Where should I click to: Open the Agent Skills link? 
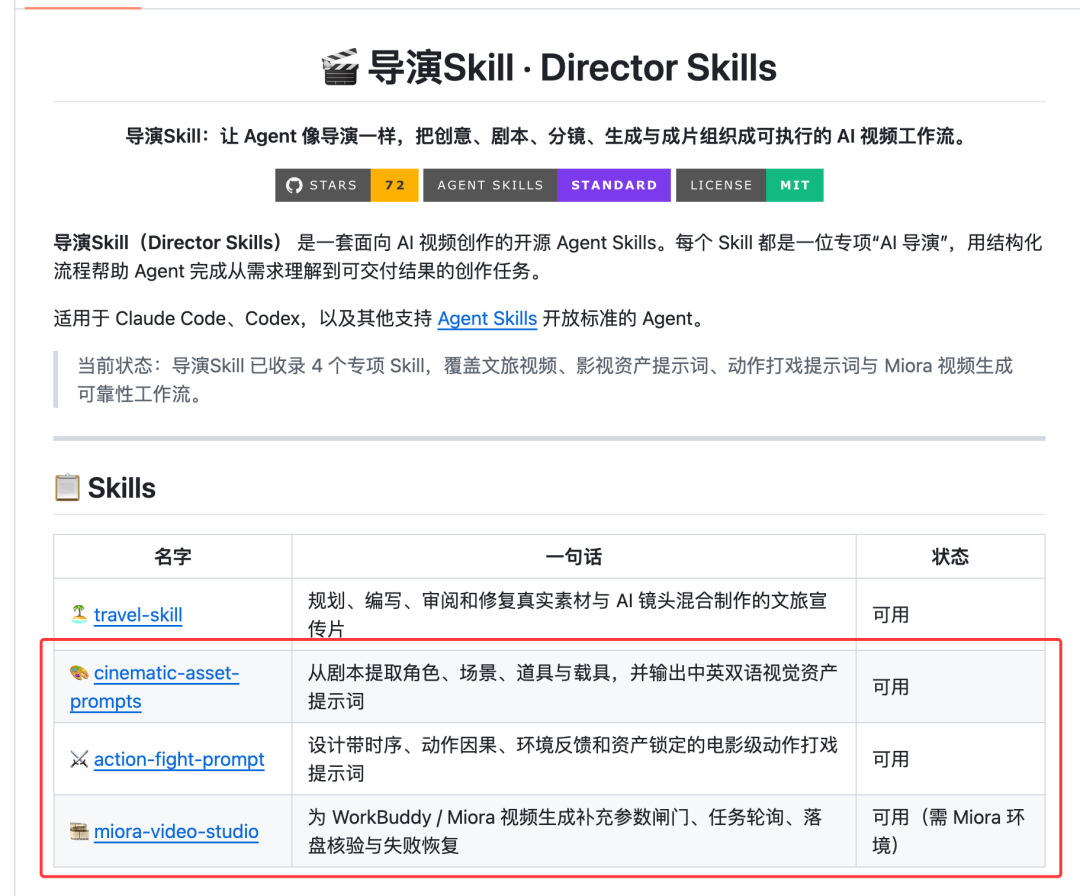[487, 318]
